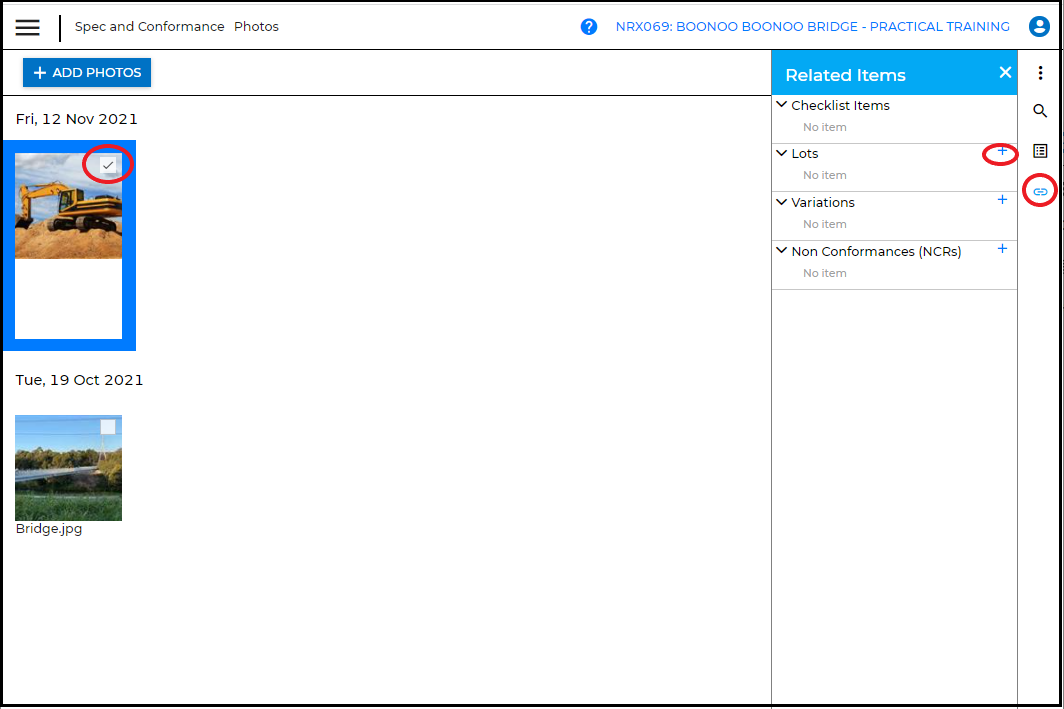Collapse the Lots section
The height and width of the screenshot is (709, 1064).
click(782, 153)
